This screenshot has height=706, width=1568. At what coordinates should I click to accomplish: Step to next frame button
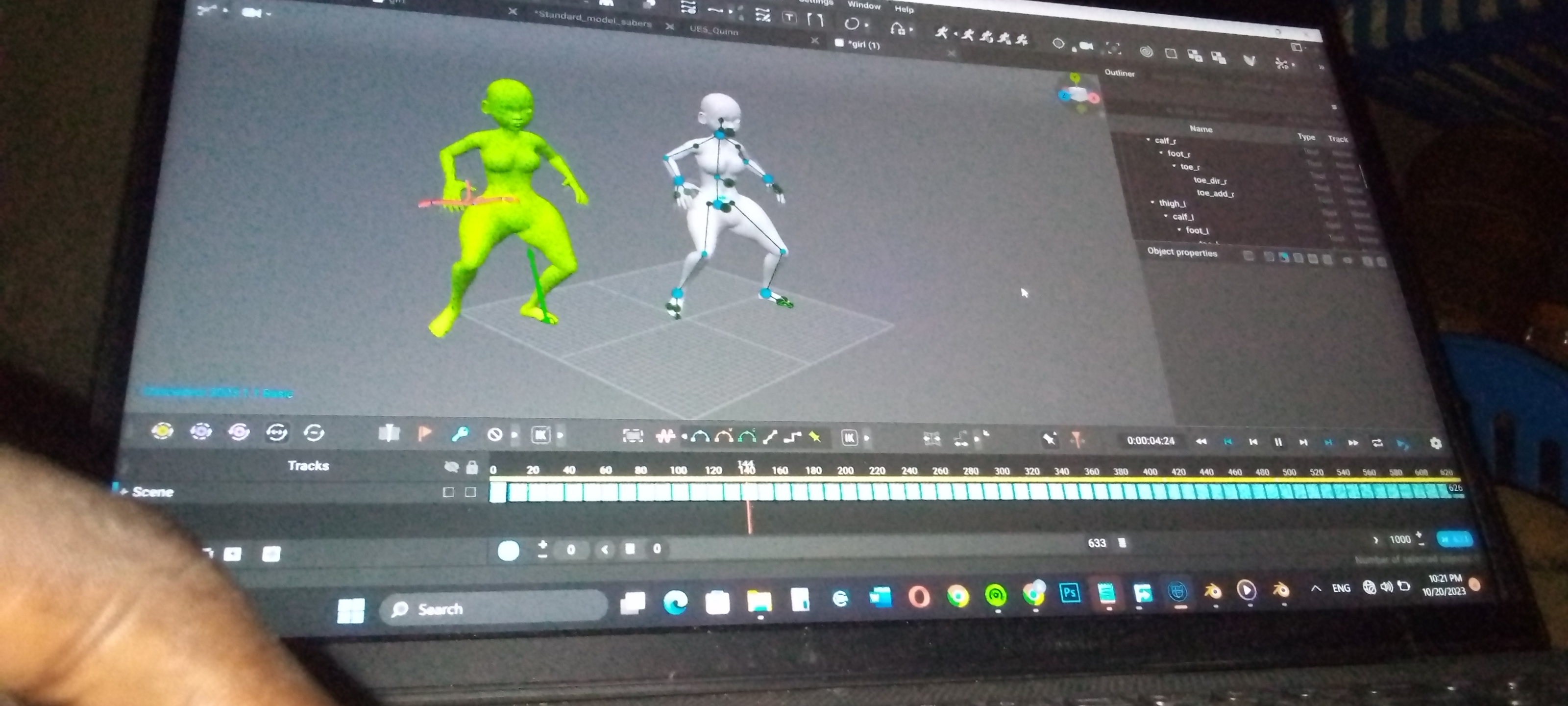[x=1302, y=442]
